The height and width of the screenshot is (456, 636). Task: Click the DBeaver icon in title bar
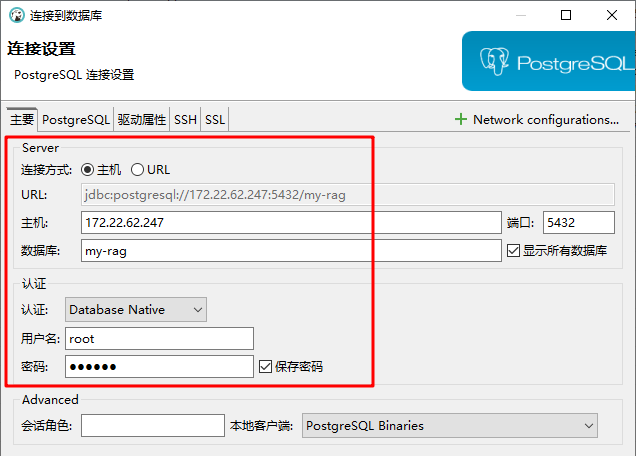click(x=16, y=15)
